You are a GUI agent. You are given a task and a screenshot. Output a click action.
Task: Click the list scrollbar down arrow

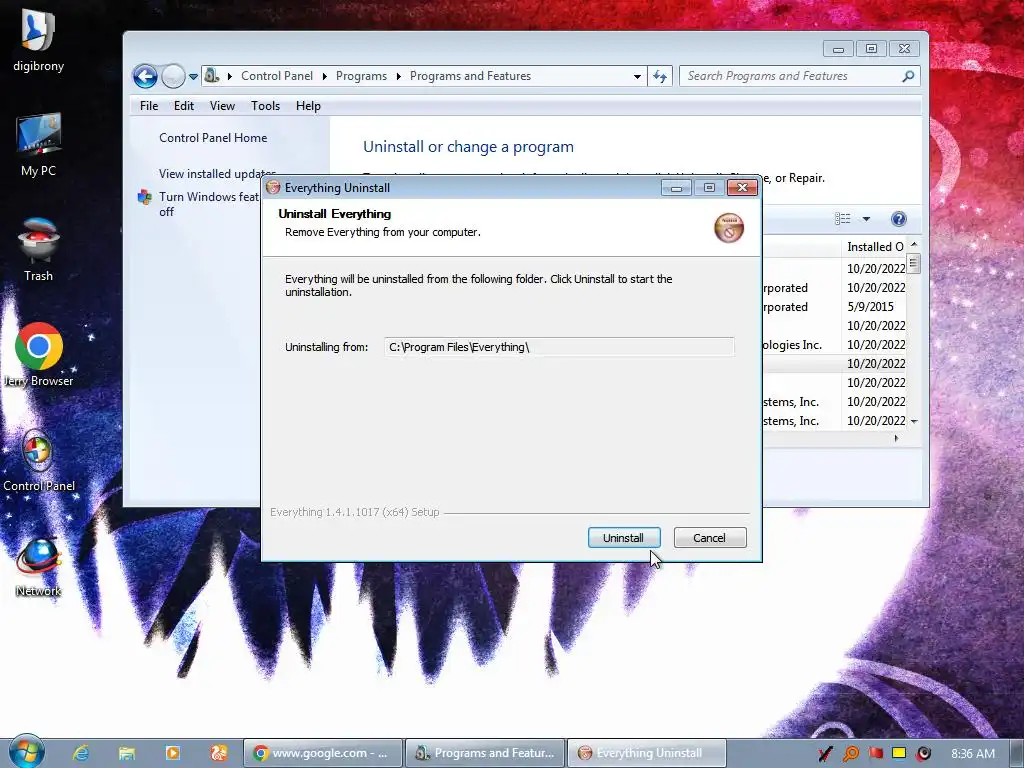914,422
